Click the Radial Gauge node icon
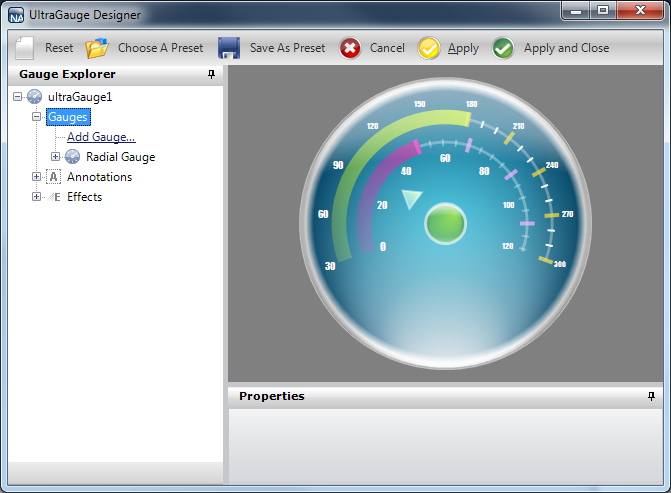The image size is (671, 493). coord(72,157)
